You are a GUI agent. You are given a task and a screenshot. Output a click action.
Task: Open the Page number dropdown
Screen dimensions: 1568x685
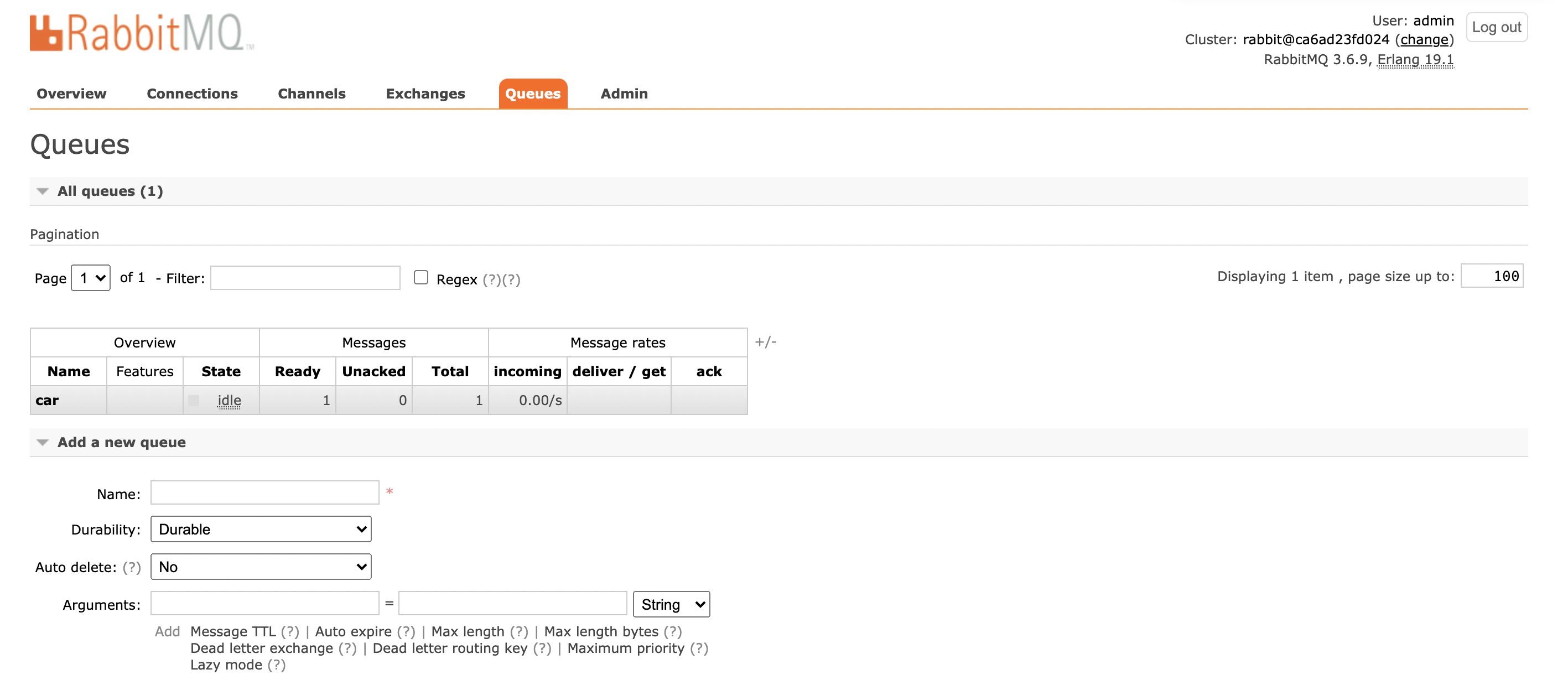(91, 278)
